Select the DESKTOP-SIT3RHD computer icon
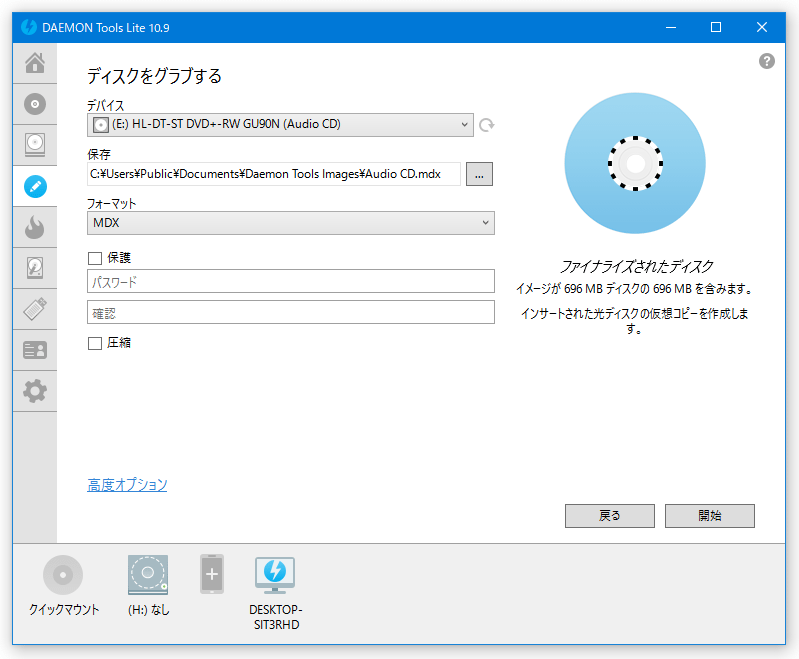Viewport: 799px width, 659px height. tap(275, 575)
